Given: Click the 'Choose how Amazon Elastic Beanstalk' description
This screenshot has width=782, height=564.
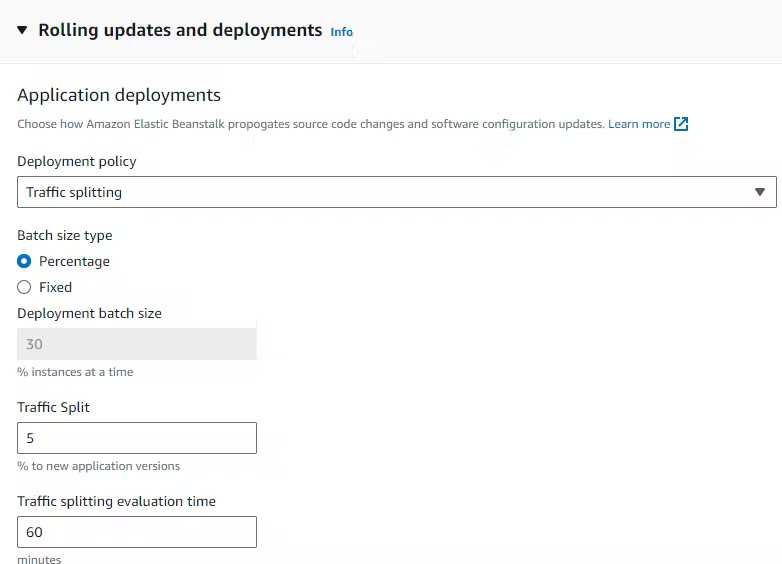Looking at the screenshot, I should 311,124.
